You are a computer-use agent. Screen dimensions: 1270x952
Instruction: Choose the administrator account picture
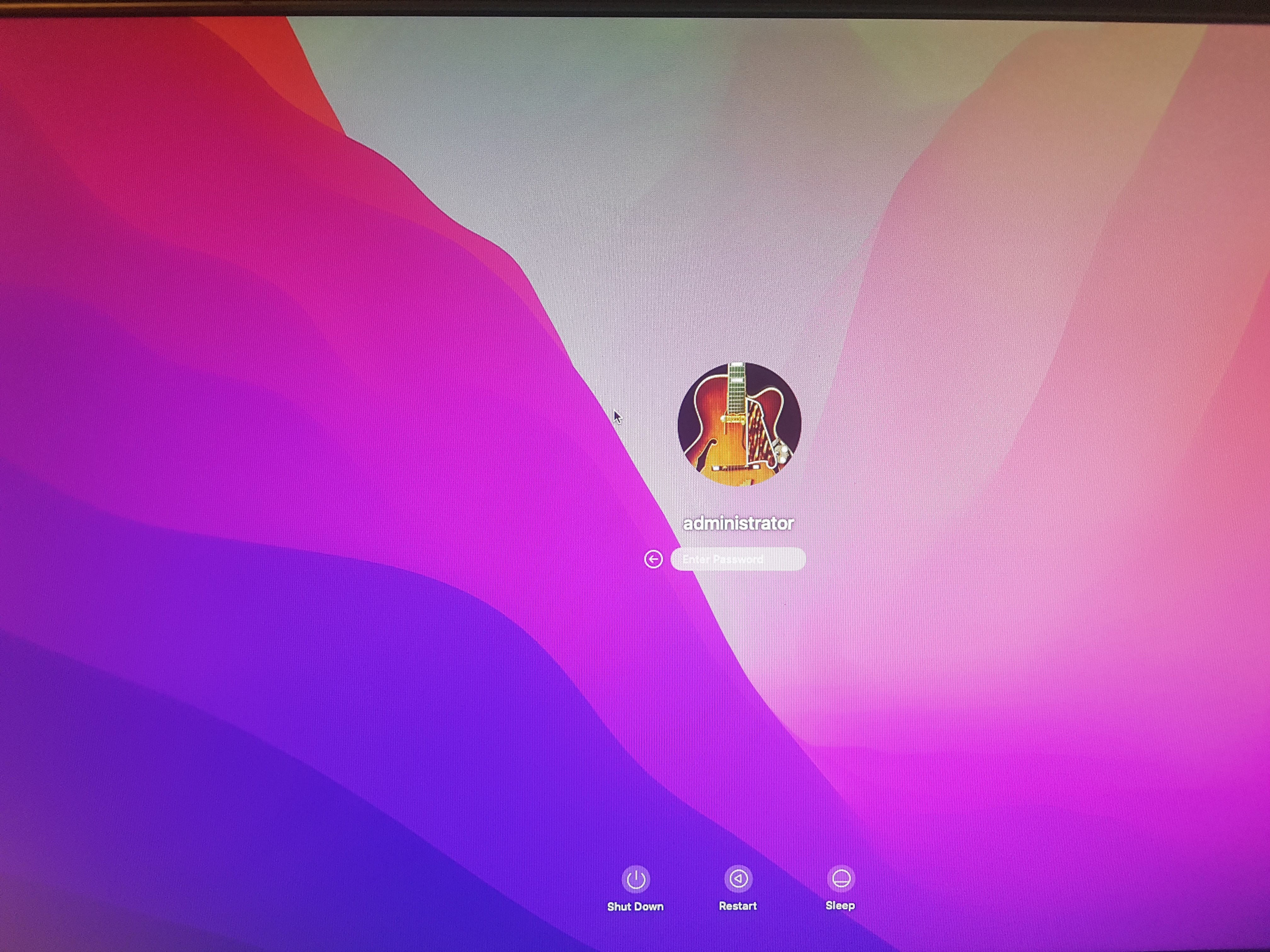click(739, 424)
